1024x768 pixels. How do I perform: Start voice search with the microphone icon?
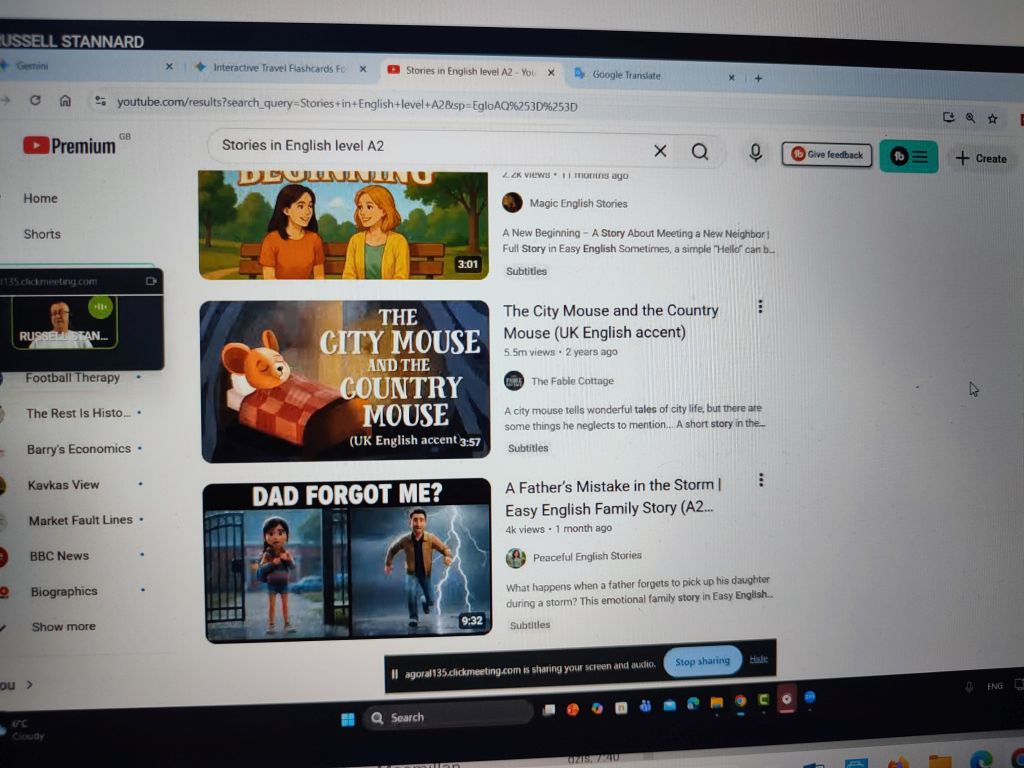point(756,153)
